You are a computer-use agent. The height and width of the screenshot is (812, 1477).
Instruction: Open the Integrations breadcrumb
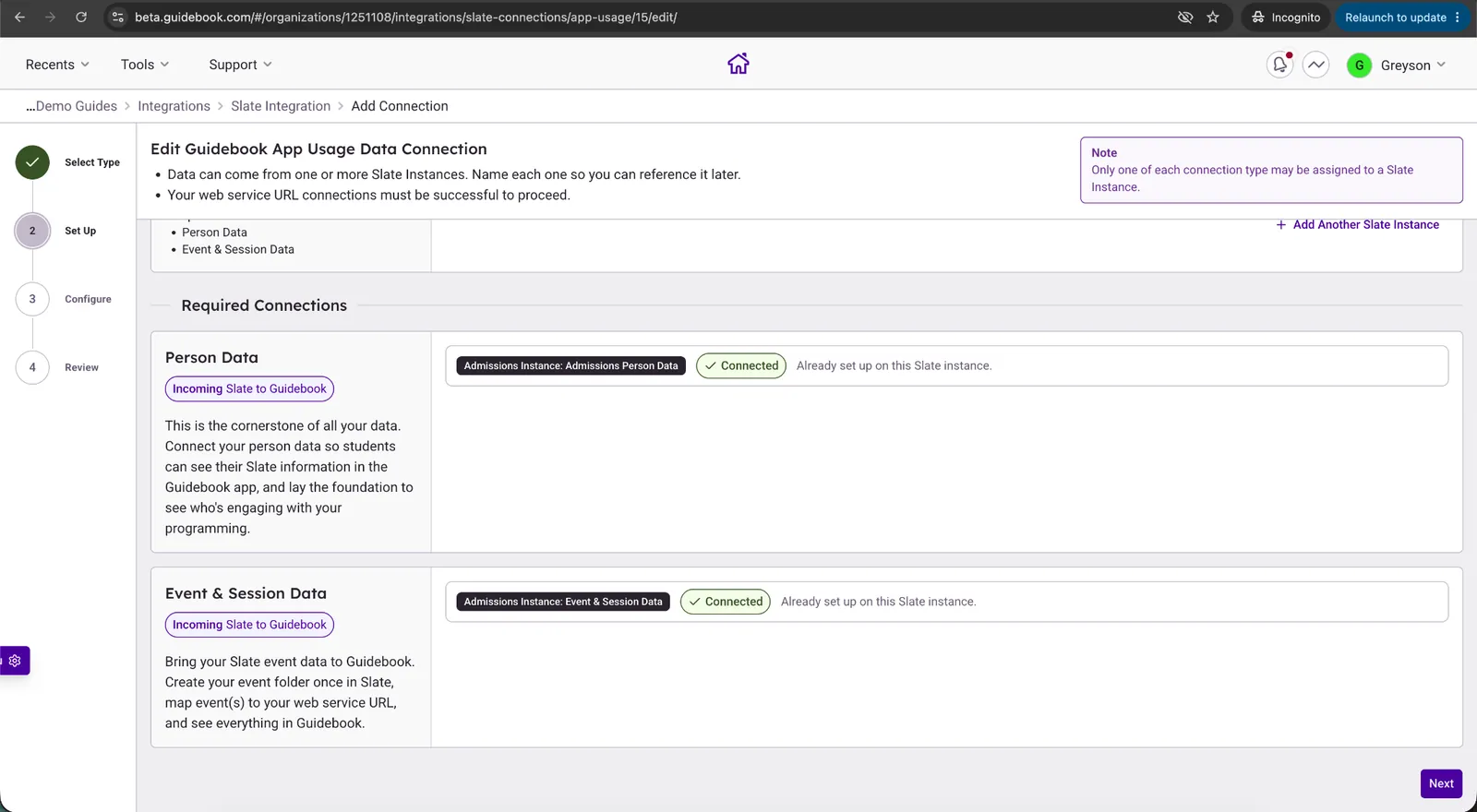tap(174, 106)
